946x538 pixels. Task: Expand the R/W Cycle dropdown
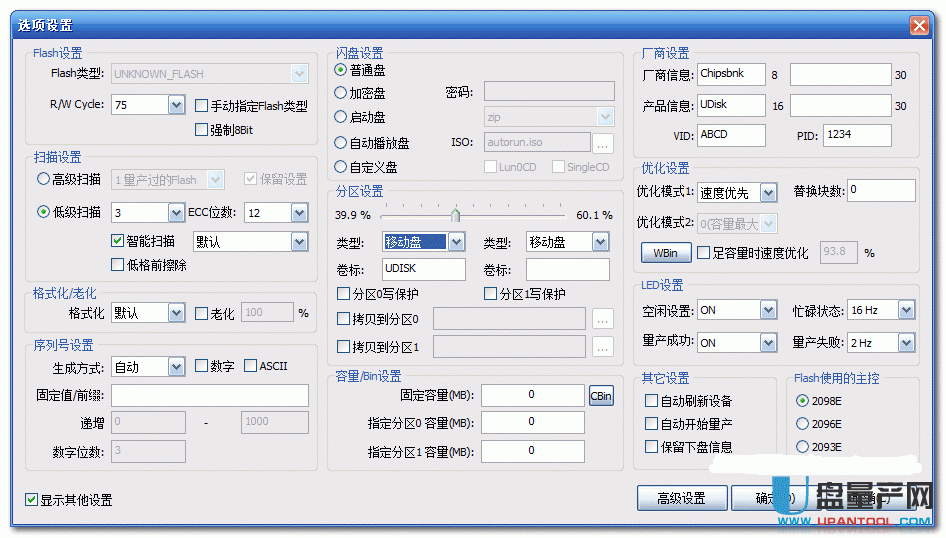tap(176, 104)
